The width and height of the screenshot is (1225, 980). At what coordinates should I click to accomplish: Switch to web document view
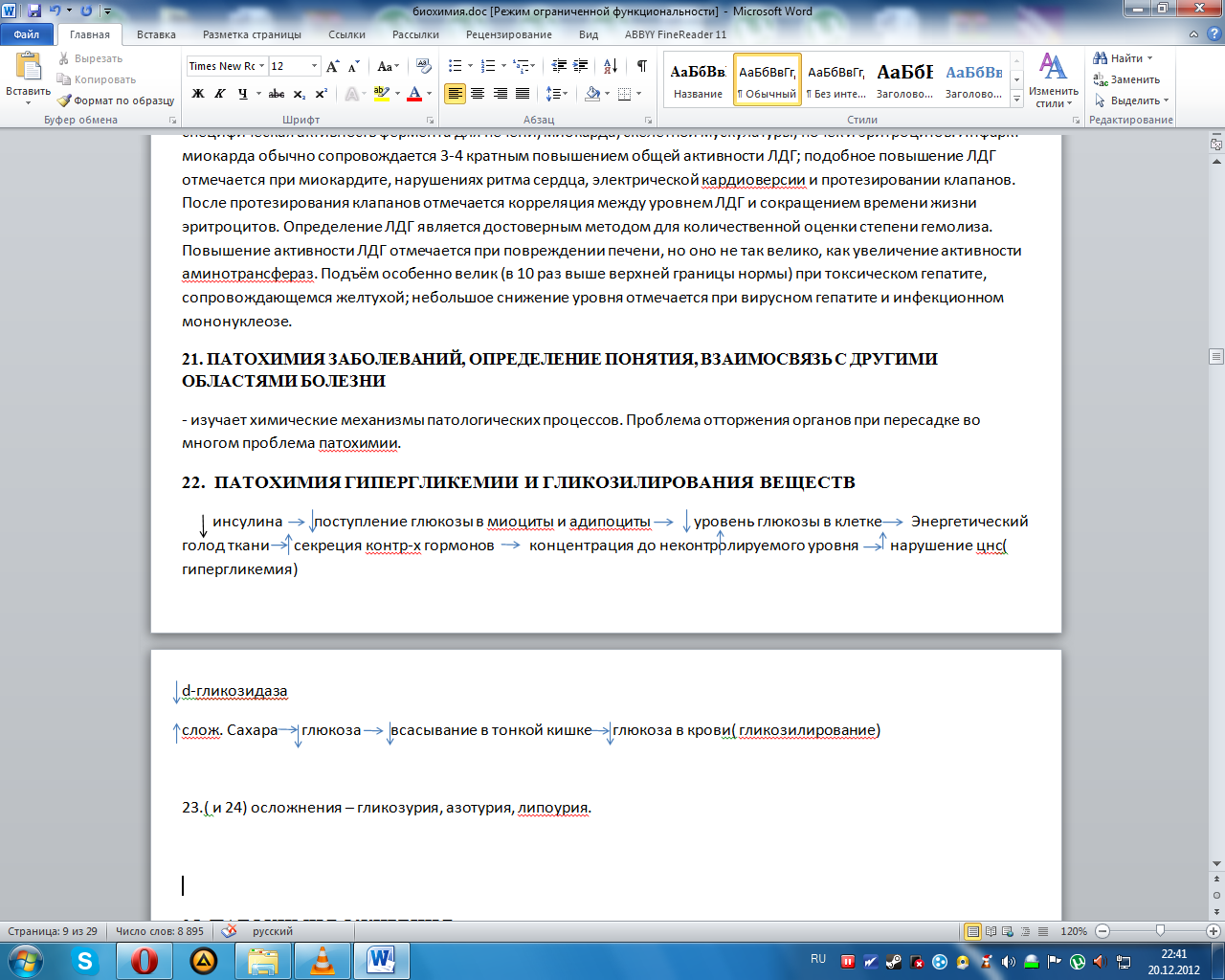tap(1009, 931)
